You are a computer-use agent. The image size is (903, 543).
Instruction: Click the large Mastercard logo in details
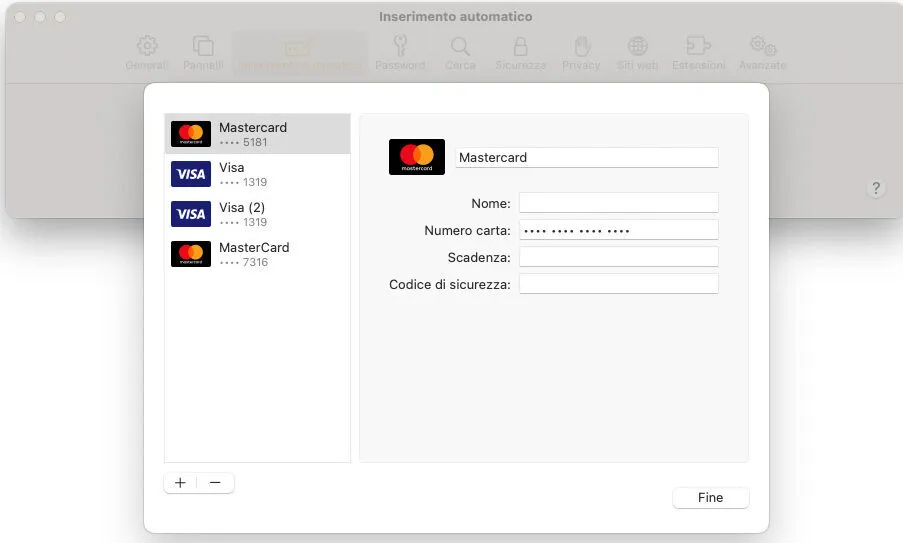pos(417,157)
